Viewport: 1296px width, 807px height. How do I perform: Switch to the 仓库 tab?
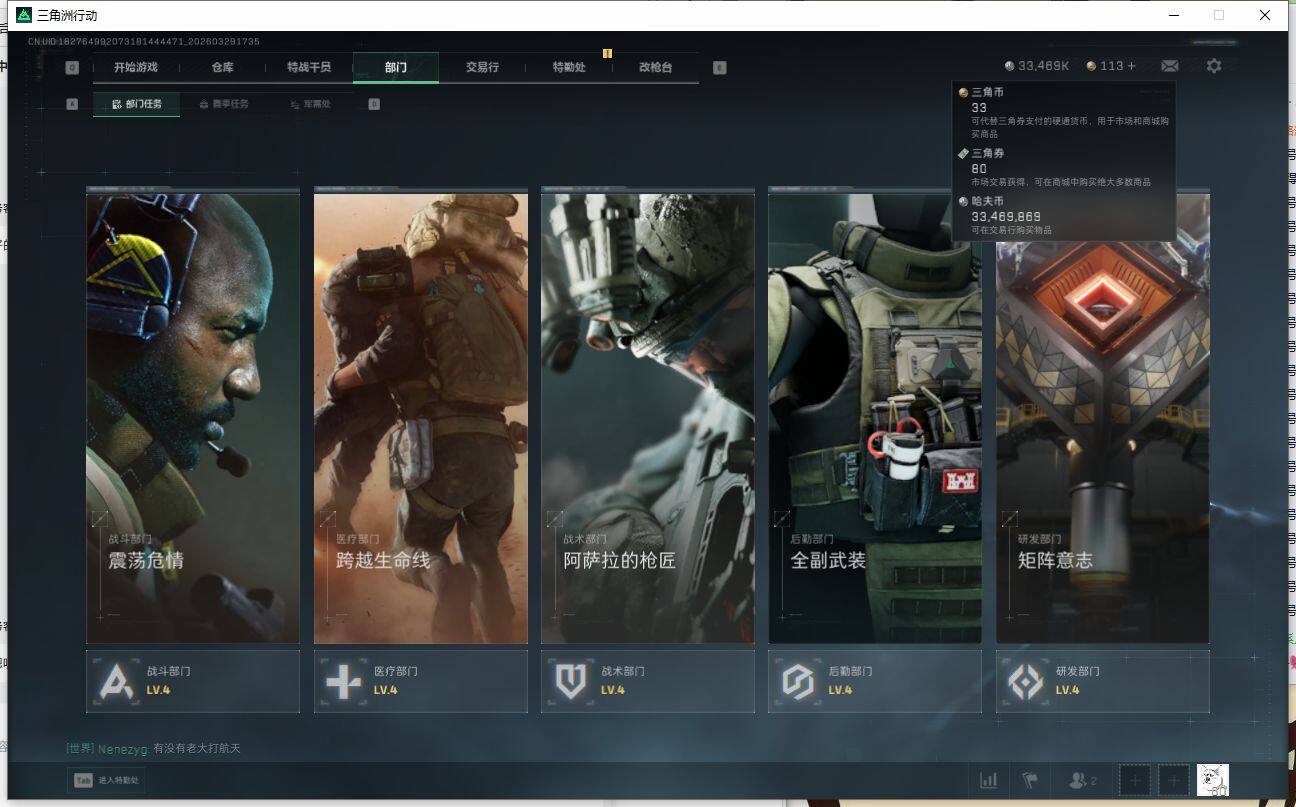pyautogui.click(x=222, y=67)
